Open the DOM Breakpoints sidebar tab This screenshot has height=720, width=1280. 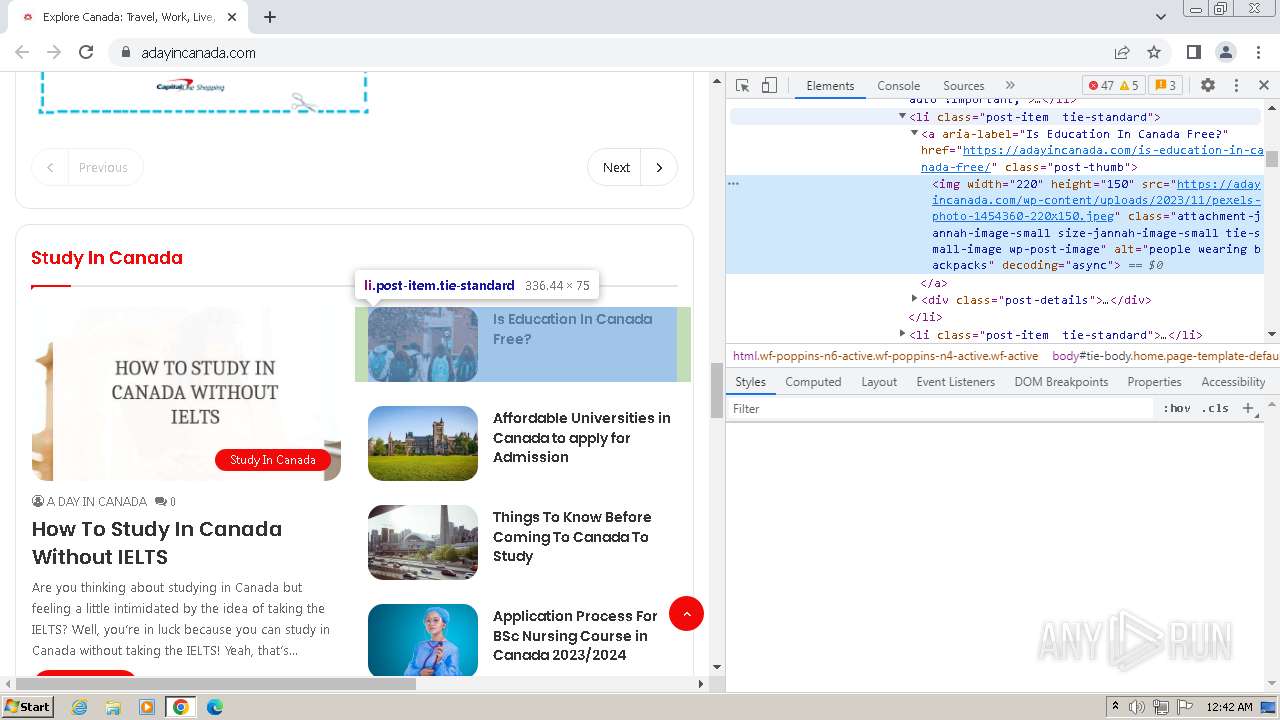[1061, 382]
